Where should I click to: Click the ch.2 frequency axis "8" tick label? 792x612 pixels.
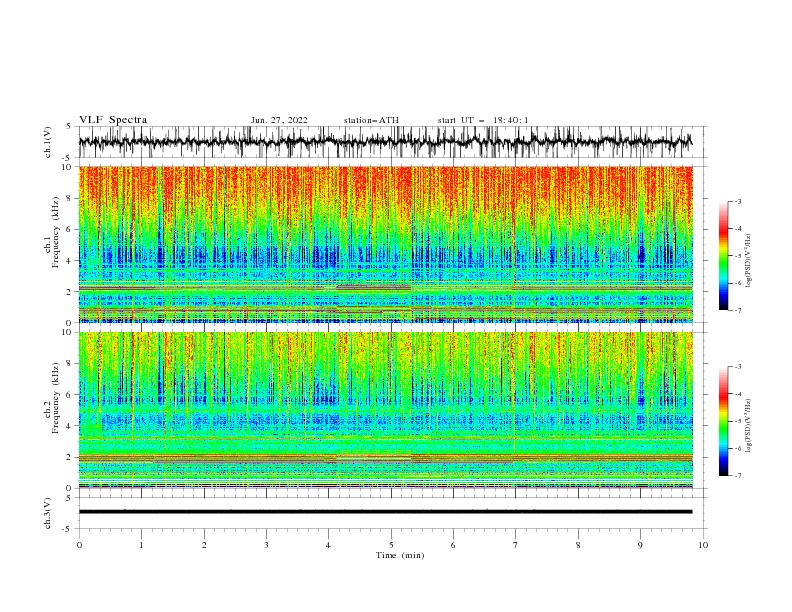71,364
